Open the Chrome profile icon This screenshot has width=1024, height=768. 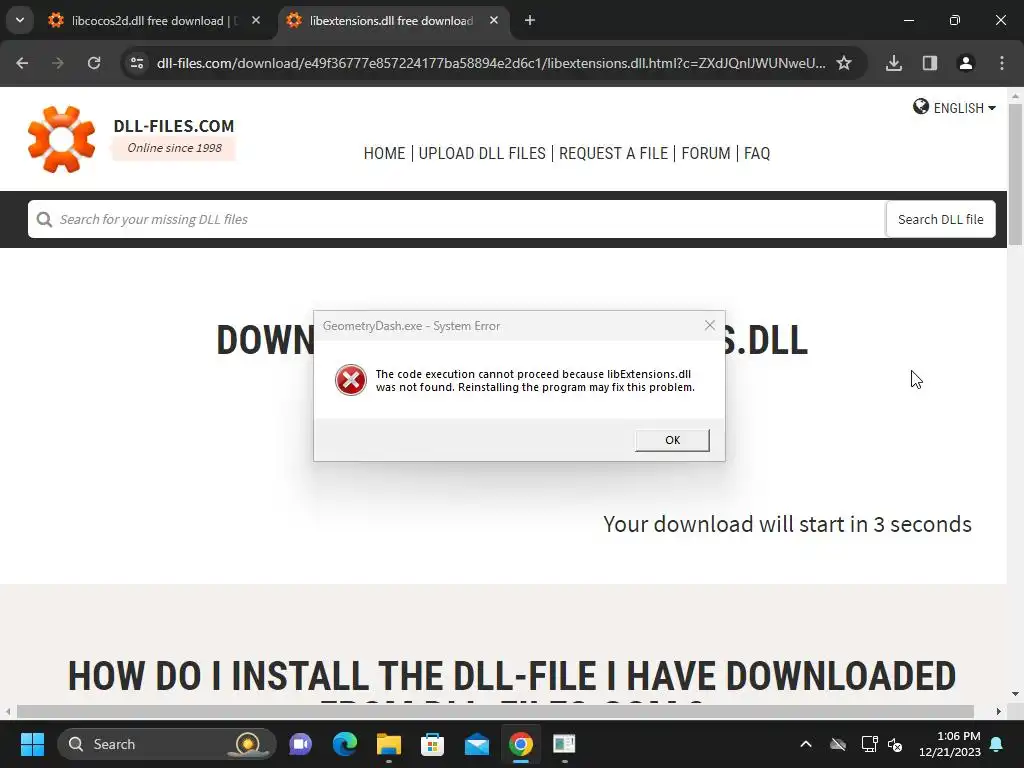click(966, 63)
